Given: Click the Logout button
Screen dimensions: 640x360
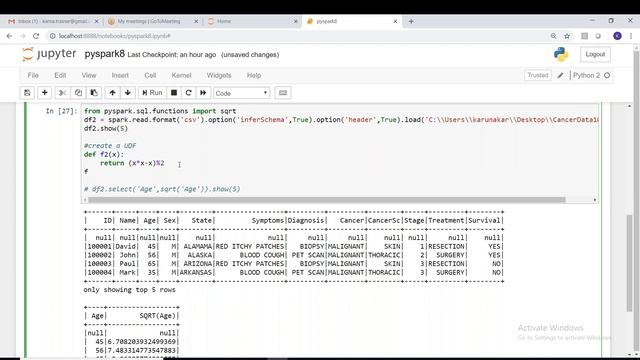Looking at the screenshot, I should [x=595, y=54].
